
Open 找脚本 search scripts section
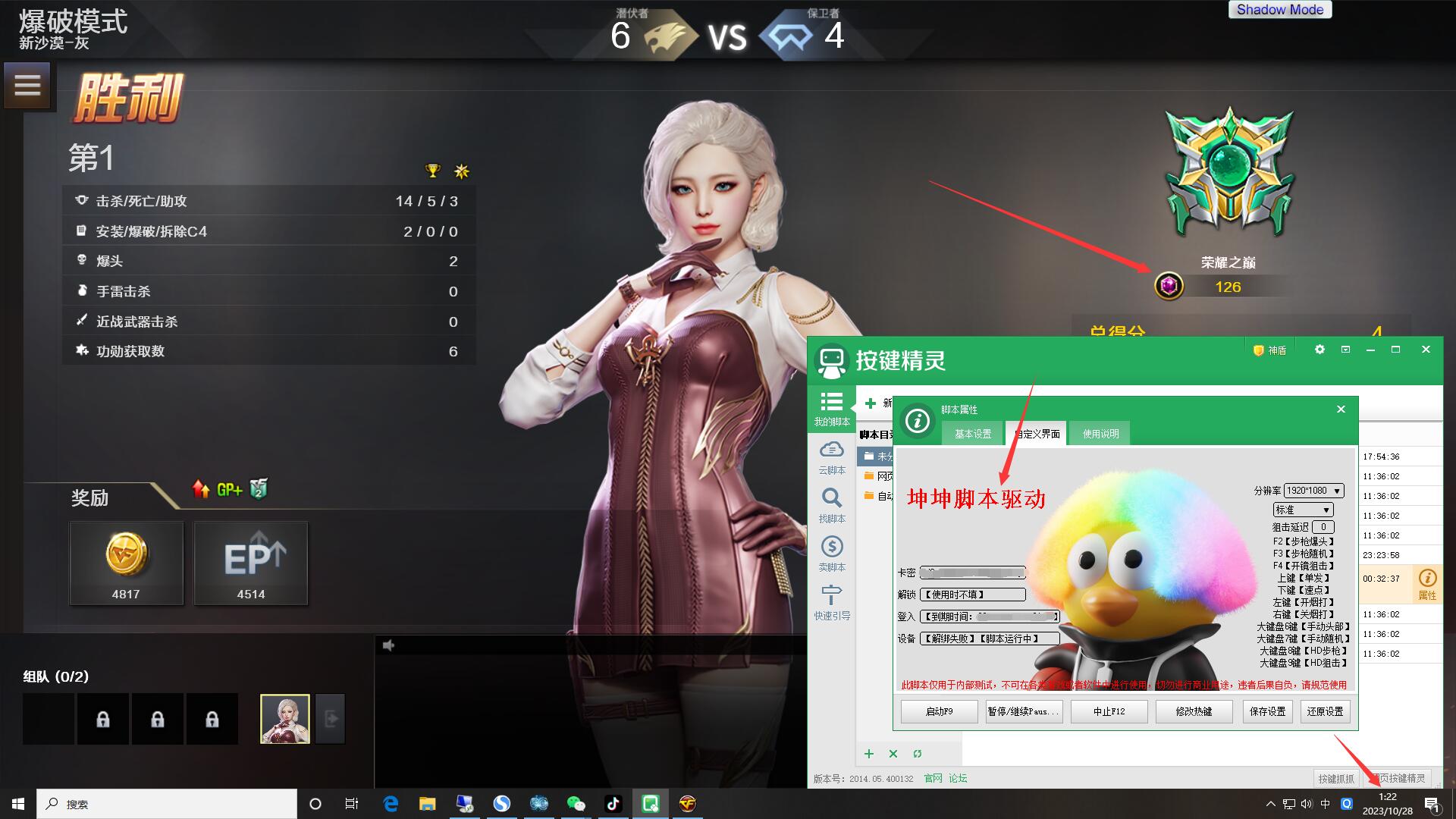(832, 506)
